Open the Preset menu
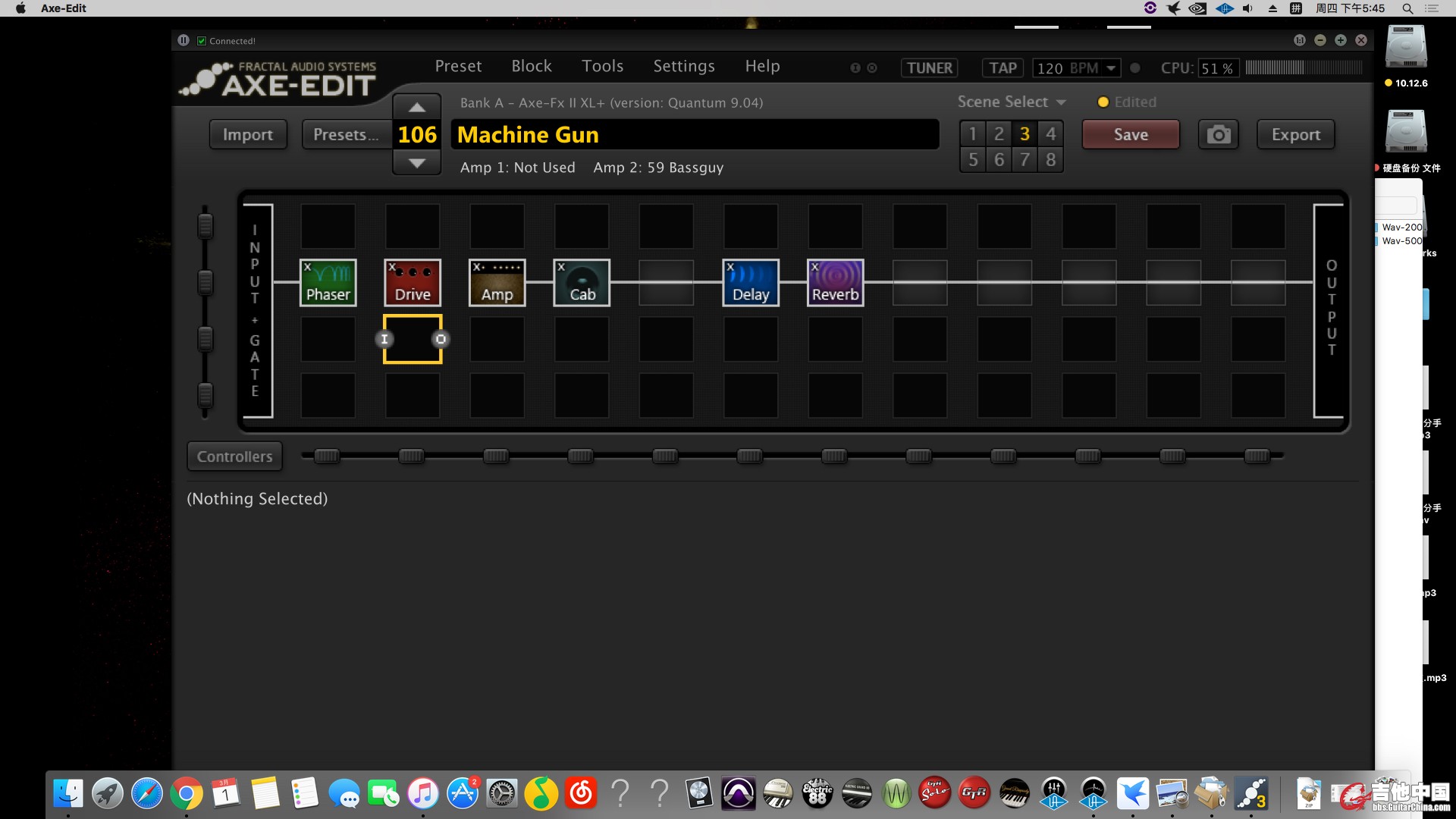 [x=458, y=66]
